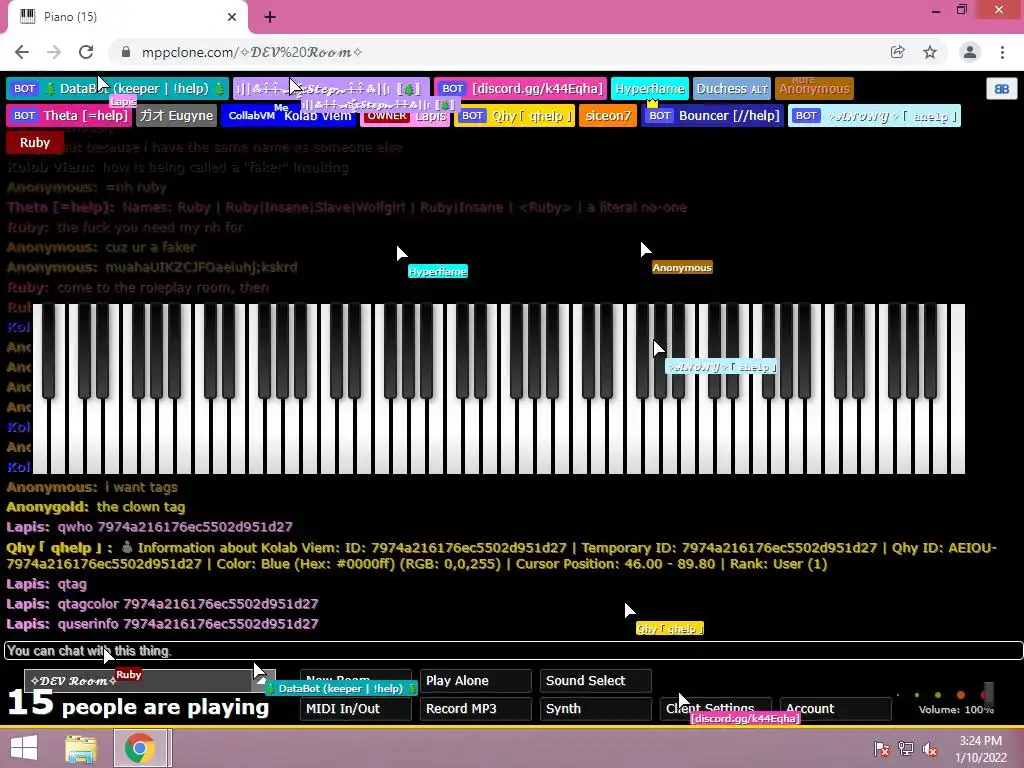Reload the mppclone page
Image resolution: width=1024 pixels, height=768 pixels.
tap(86, 52)
